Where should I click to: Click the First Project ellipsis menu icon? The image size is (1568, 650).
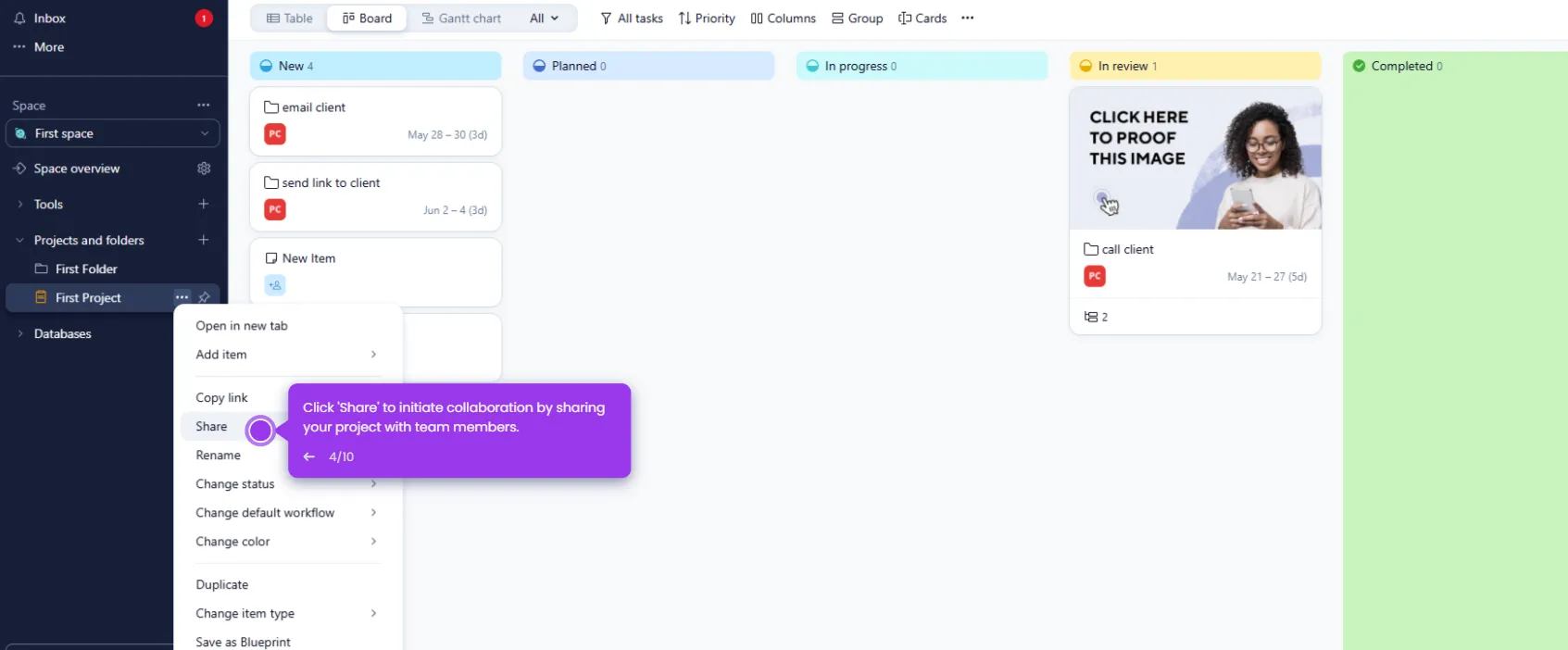(x=182, y=297)
